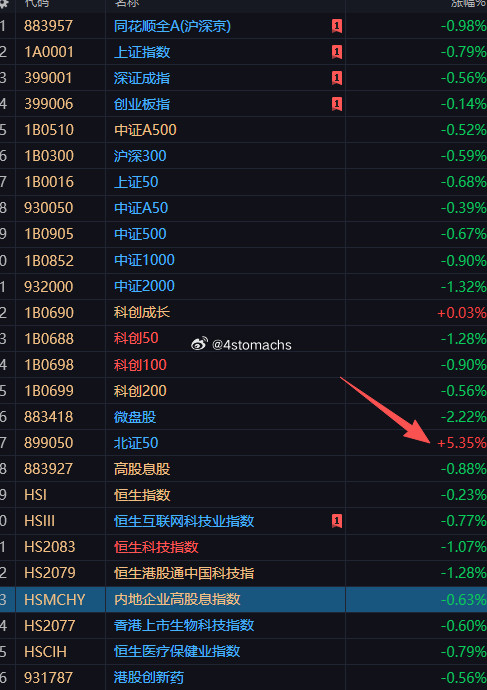487x690 pixels.
Task: Open the 微盘股 index name
Action: coord(135,417)
